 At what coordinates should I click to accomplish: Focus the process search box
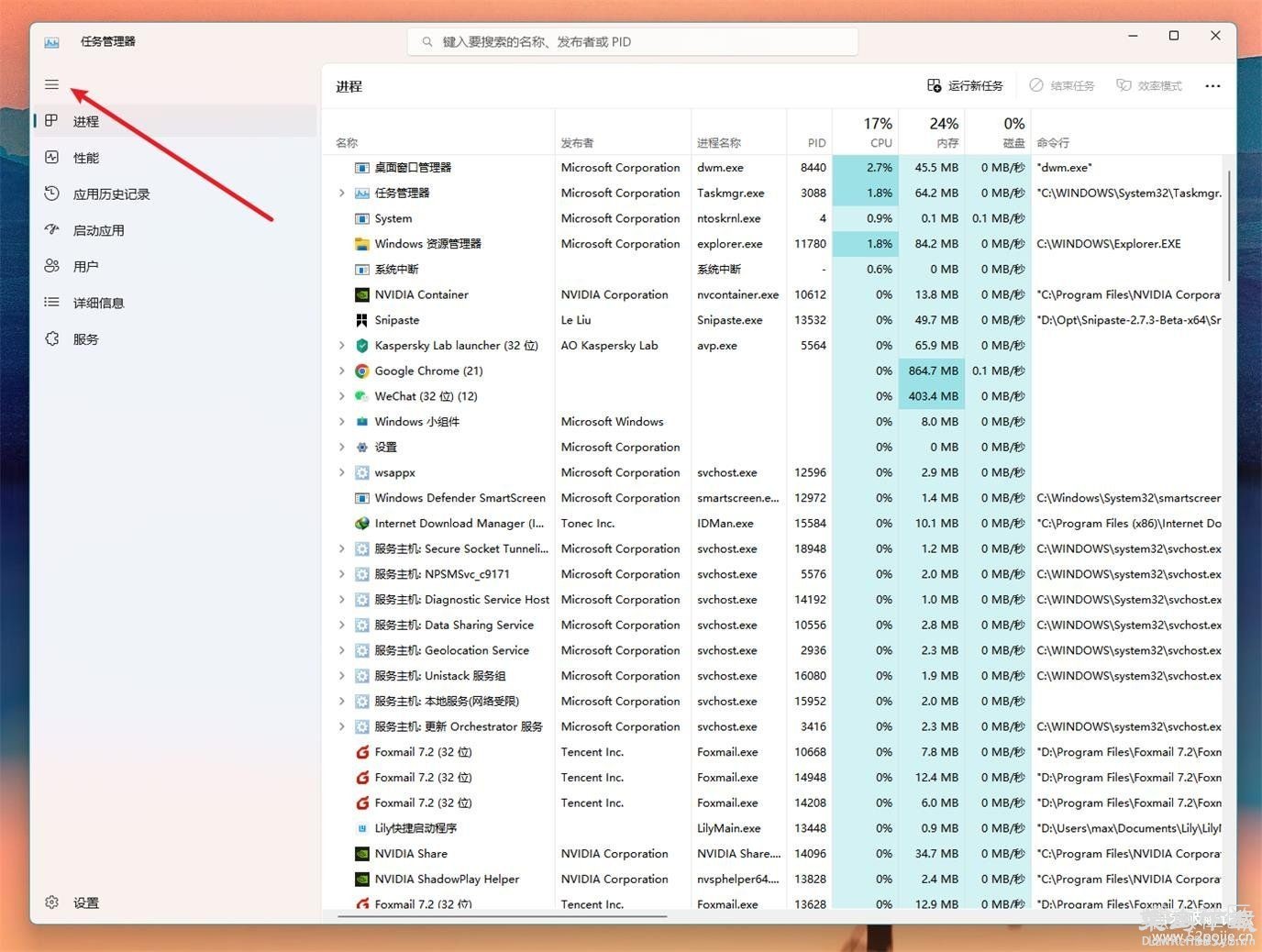633,41
